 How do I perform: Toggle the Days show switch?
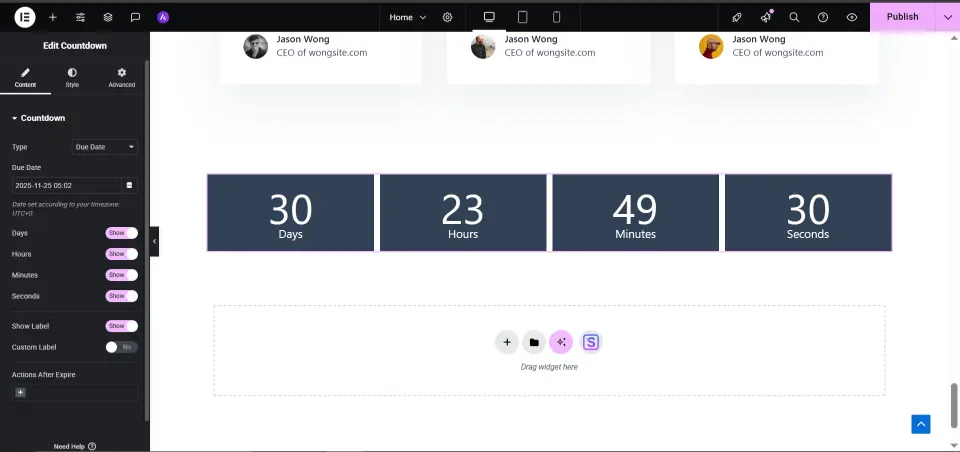tap(121, 233)
